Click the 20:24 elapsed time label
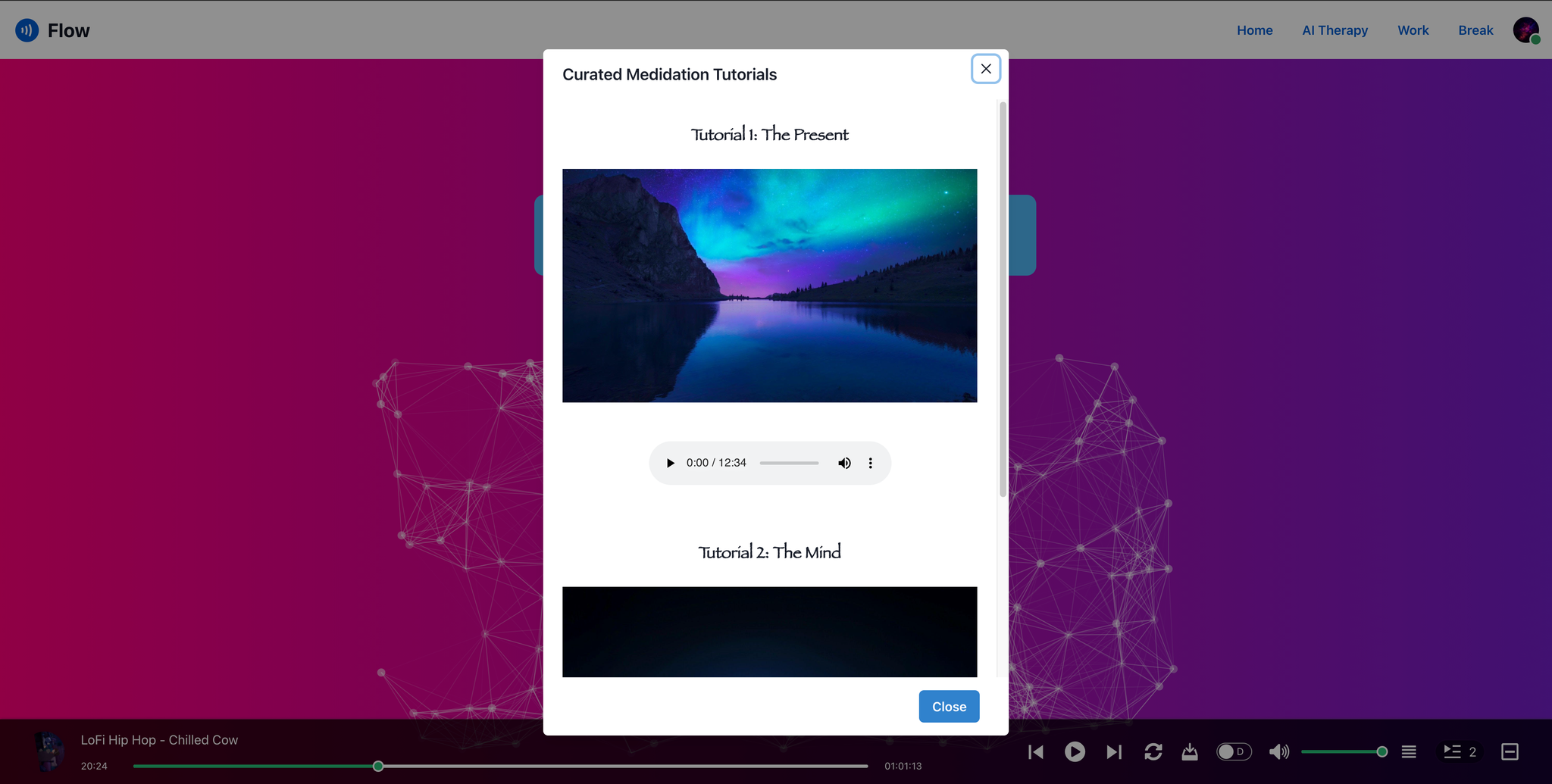Viewport: 1552px width, 784px height. [94, 766]
